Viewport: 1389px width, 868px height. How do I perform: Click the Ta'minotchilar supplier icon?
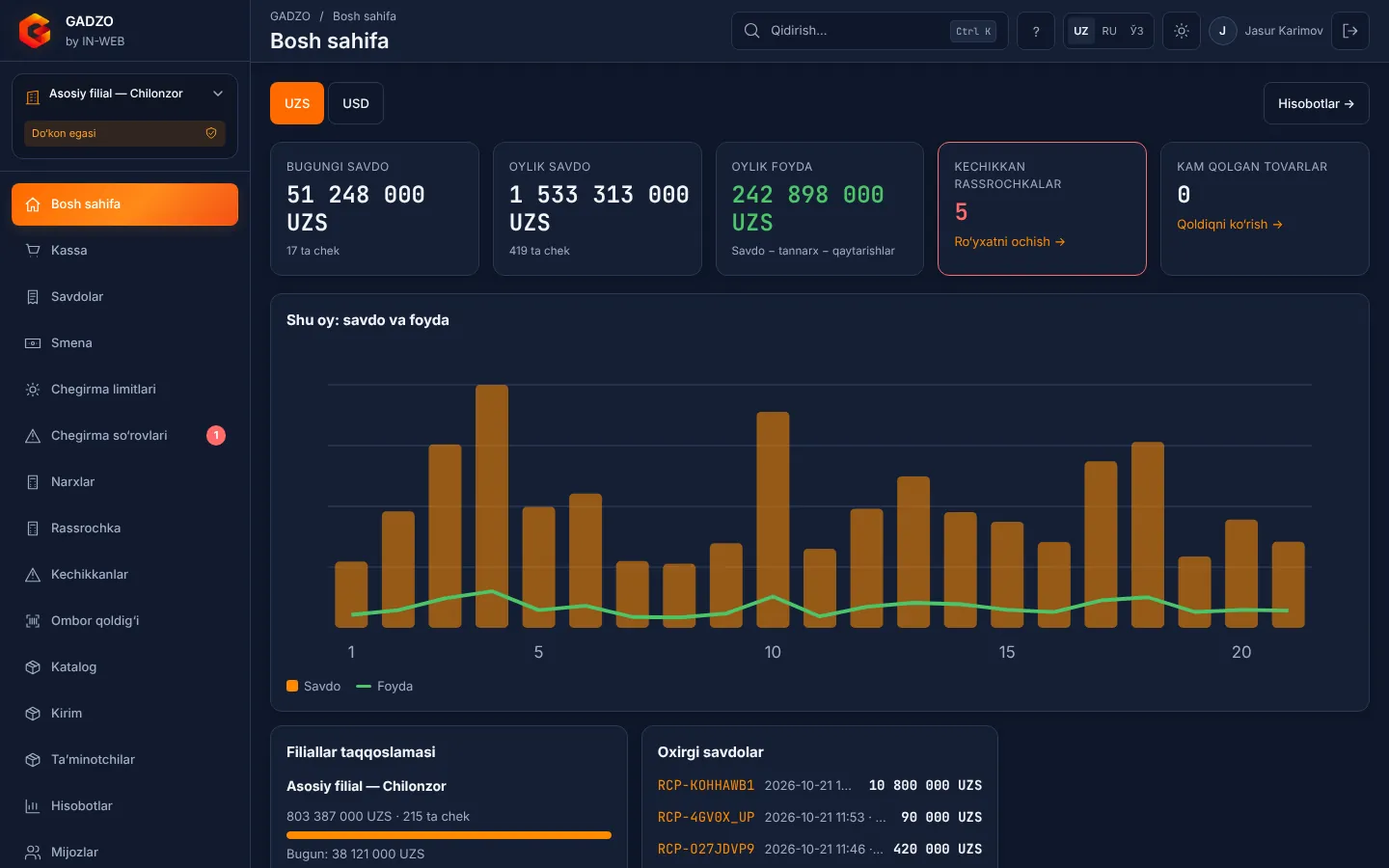tap(33, 760)
